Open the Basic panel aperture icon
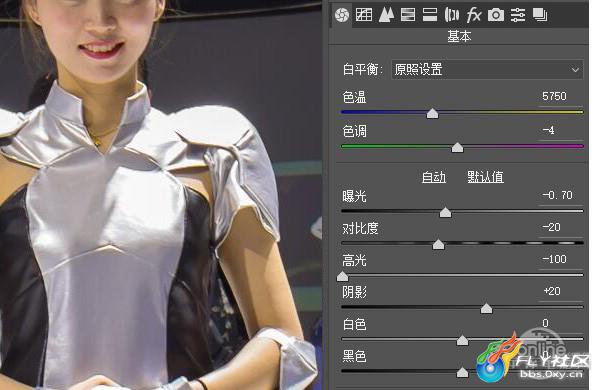 pos(342,15)
